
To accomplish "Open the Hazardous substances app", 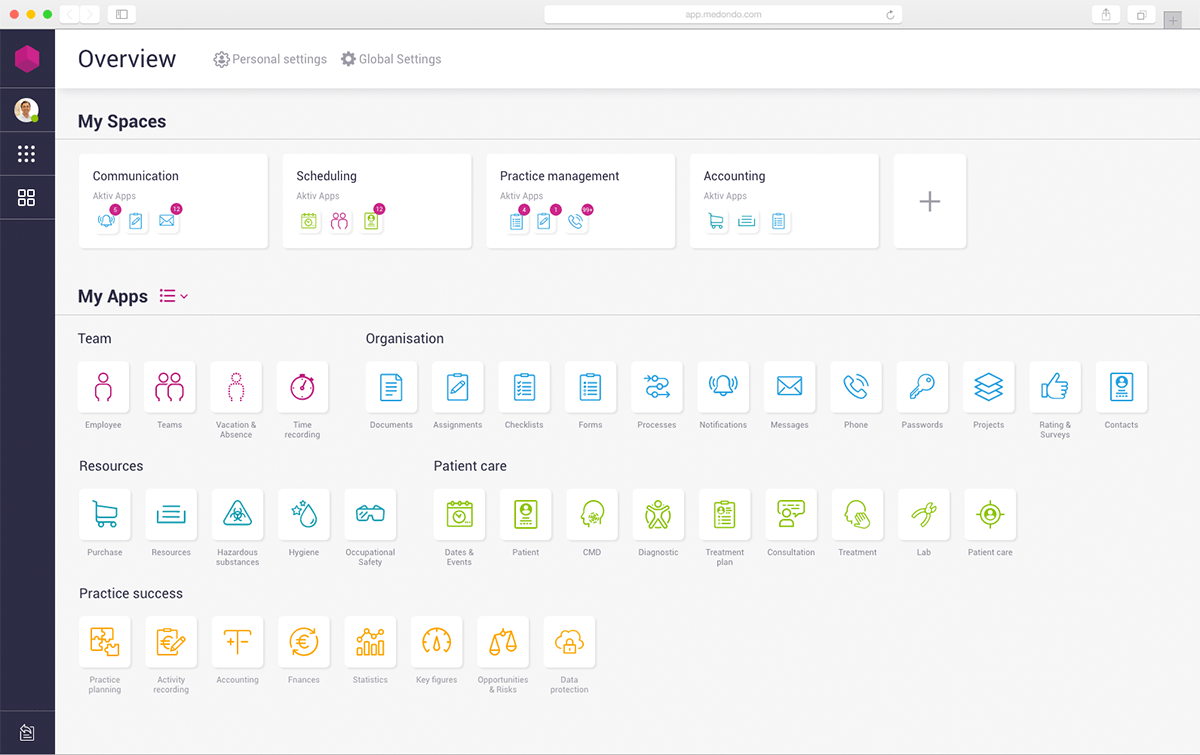I will (237, 515).
